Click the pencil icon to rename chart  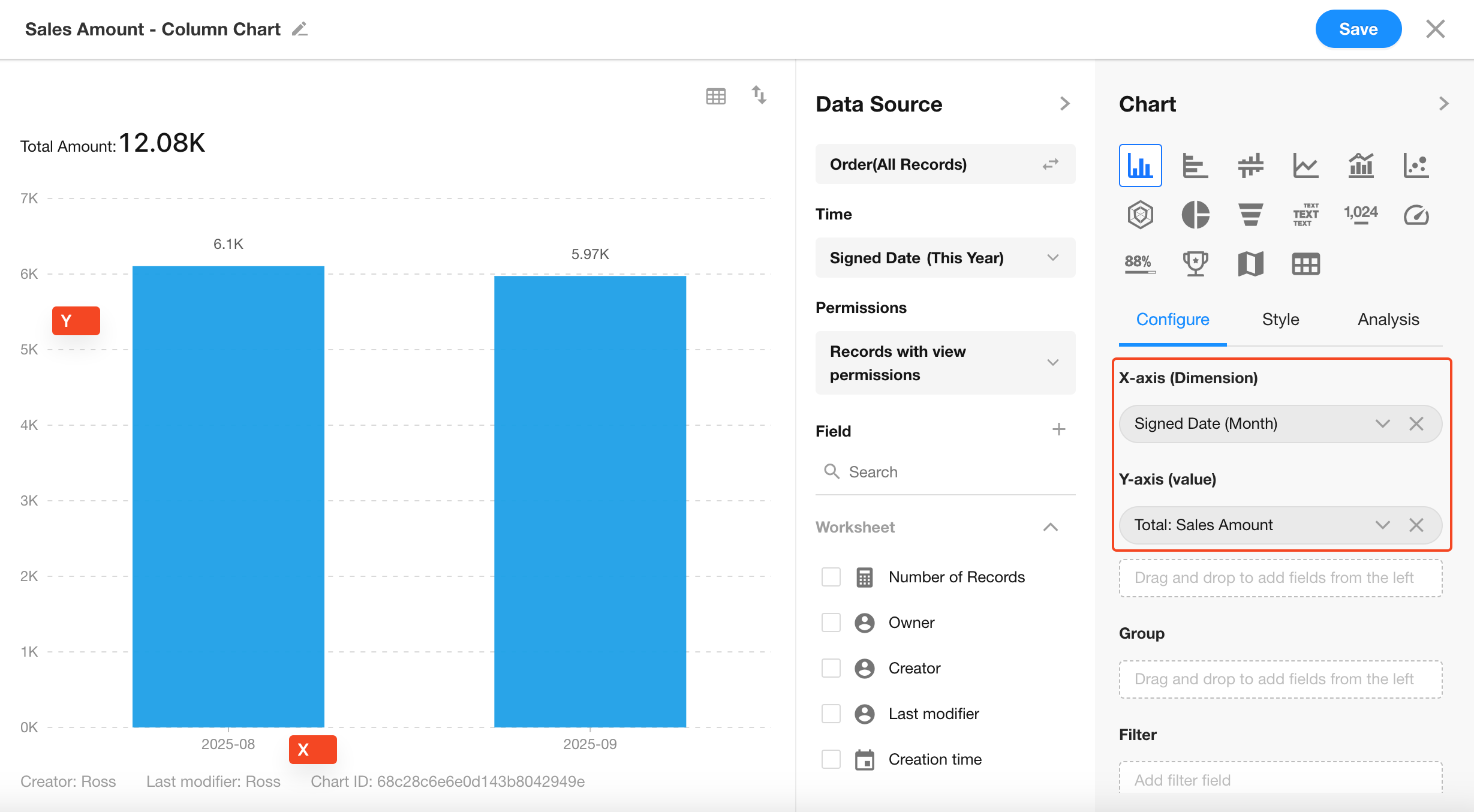(x=300, y=29)
